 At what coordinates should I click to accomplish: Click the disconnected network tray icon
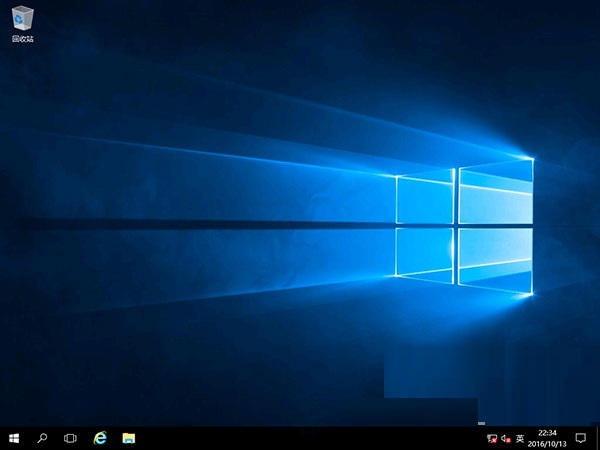coord(491,438)
